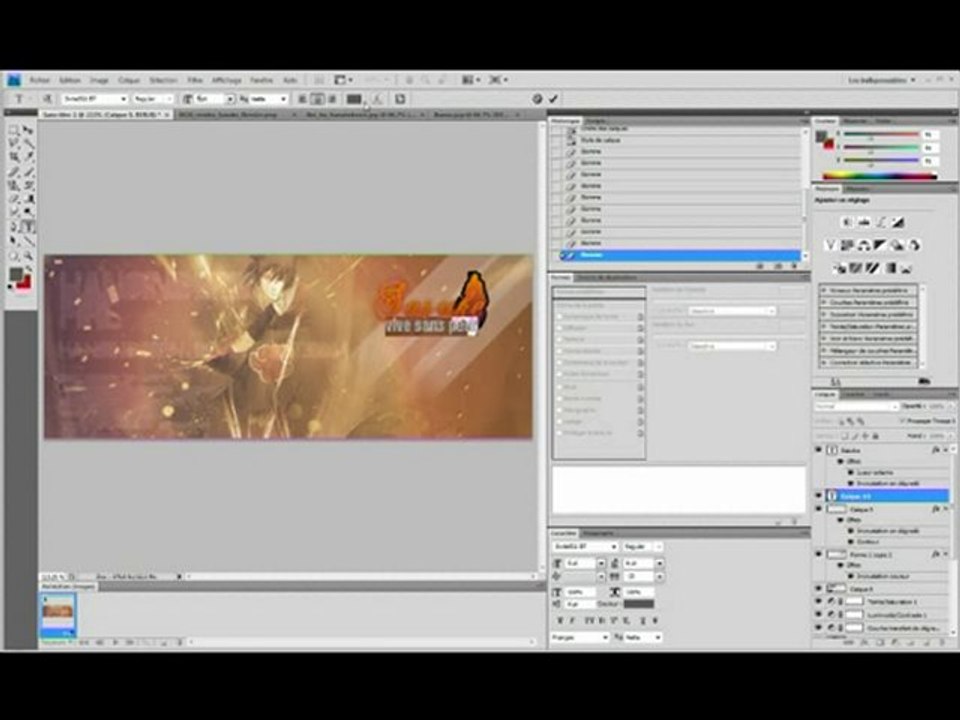Select Courbes Paramètres prédéfinis preset row
The width and height of the screenshot is (960, 720).
pyautogui.click(x=868, y=302)
